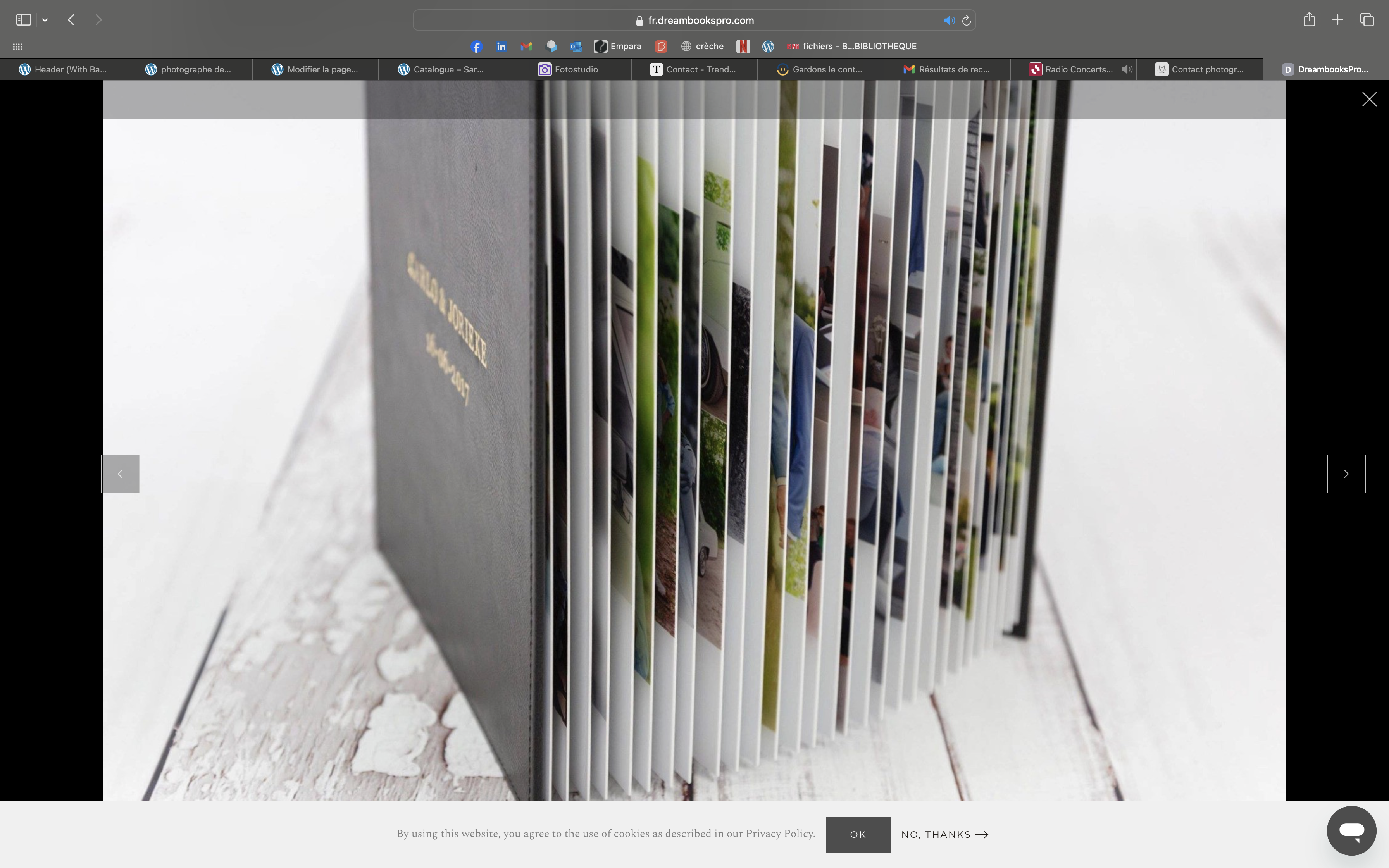1389x868 pixels.
Task: Open the Outlook bookmark icon
Action: [576, 46]
